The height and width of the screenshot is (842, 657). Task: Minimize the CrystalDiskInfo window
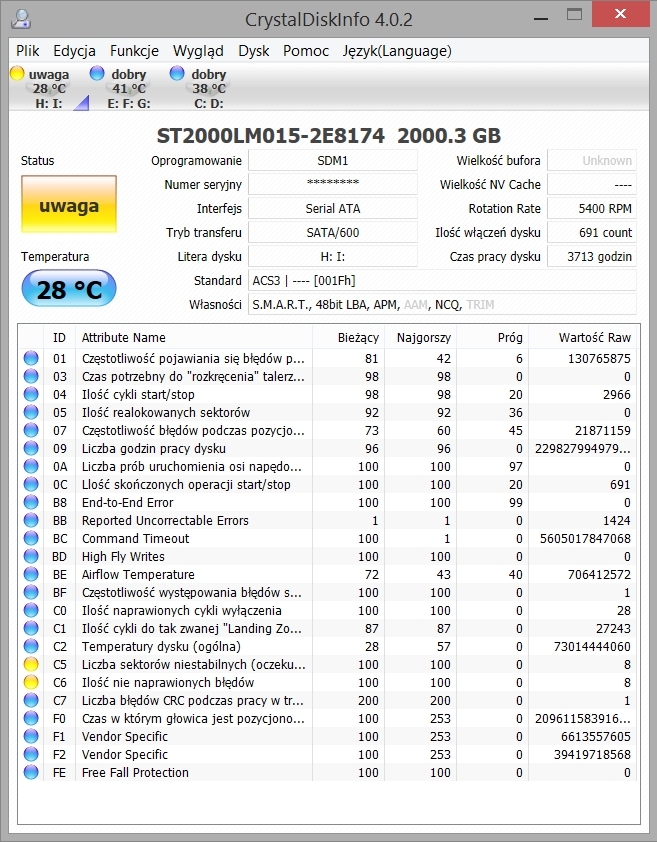click(x=541, y=18)
